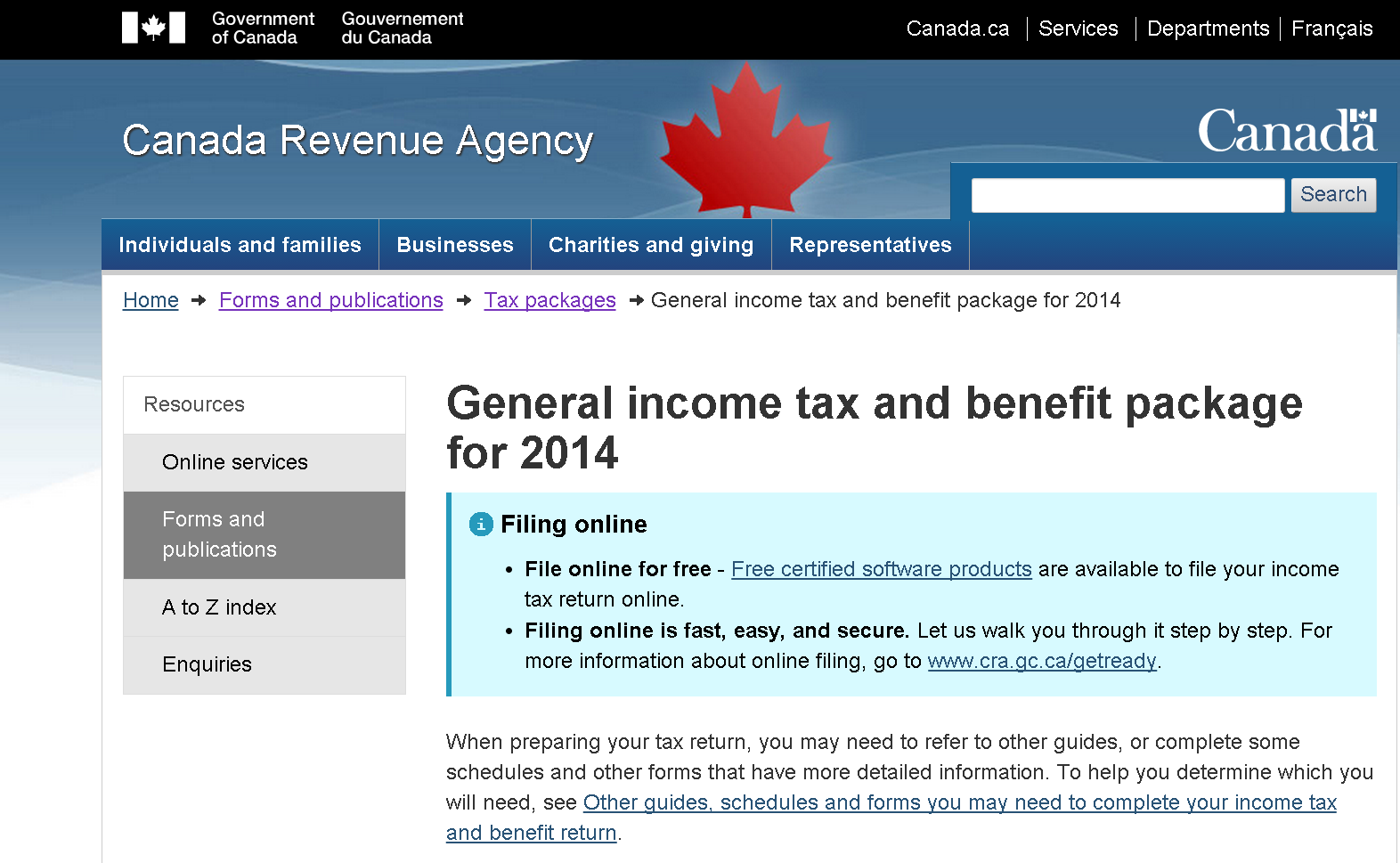Click the Search button
1400x863 pixels.
click(x=1333, y=195)
